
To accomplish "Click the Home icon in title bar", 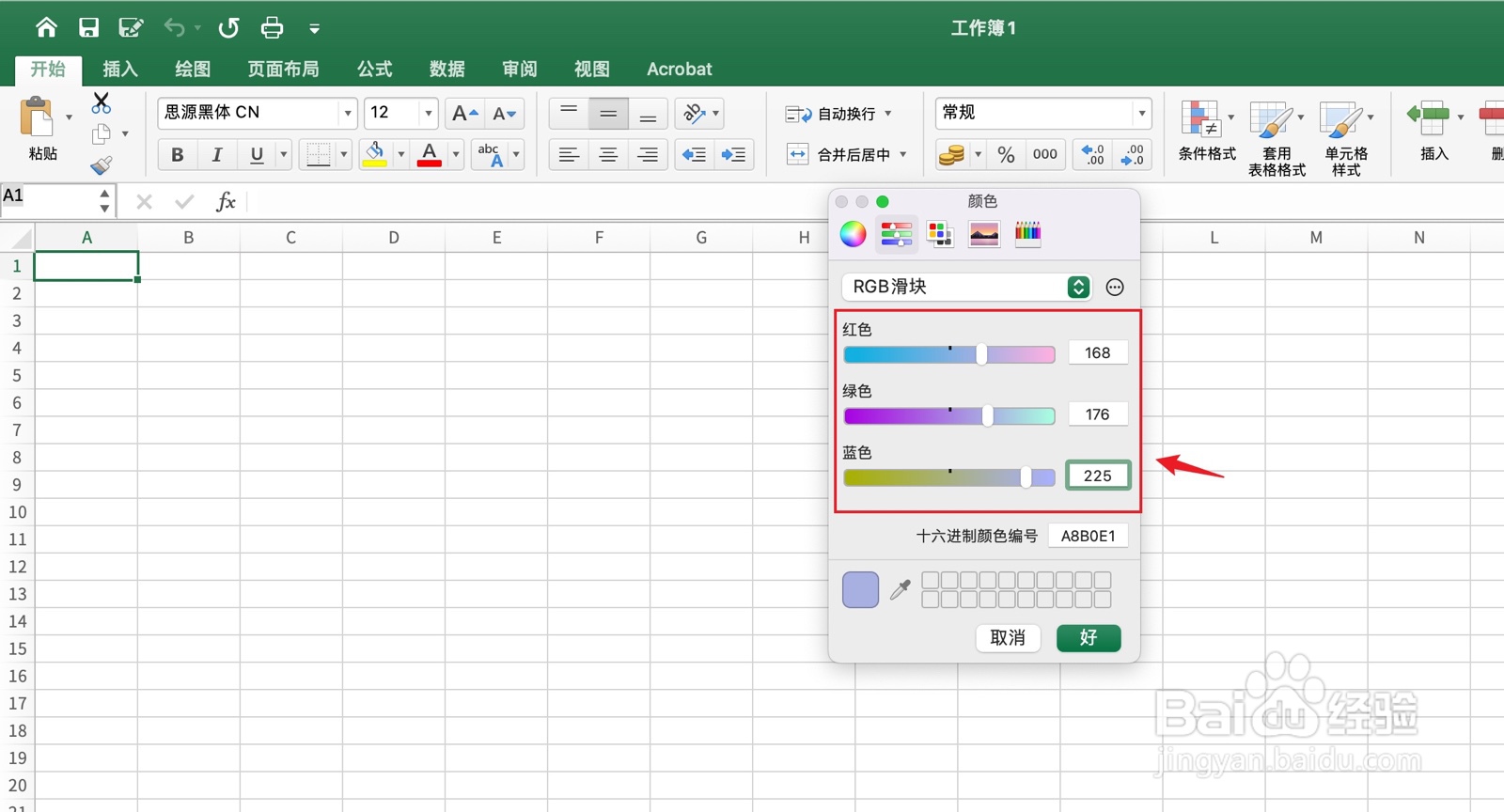I will [x=46, y=27].
